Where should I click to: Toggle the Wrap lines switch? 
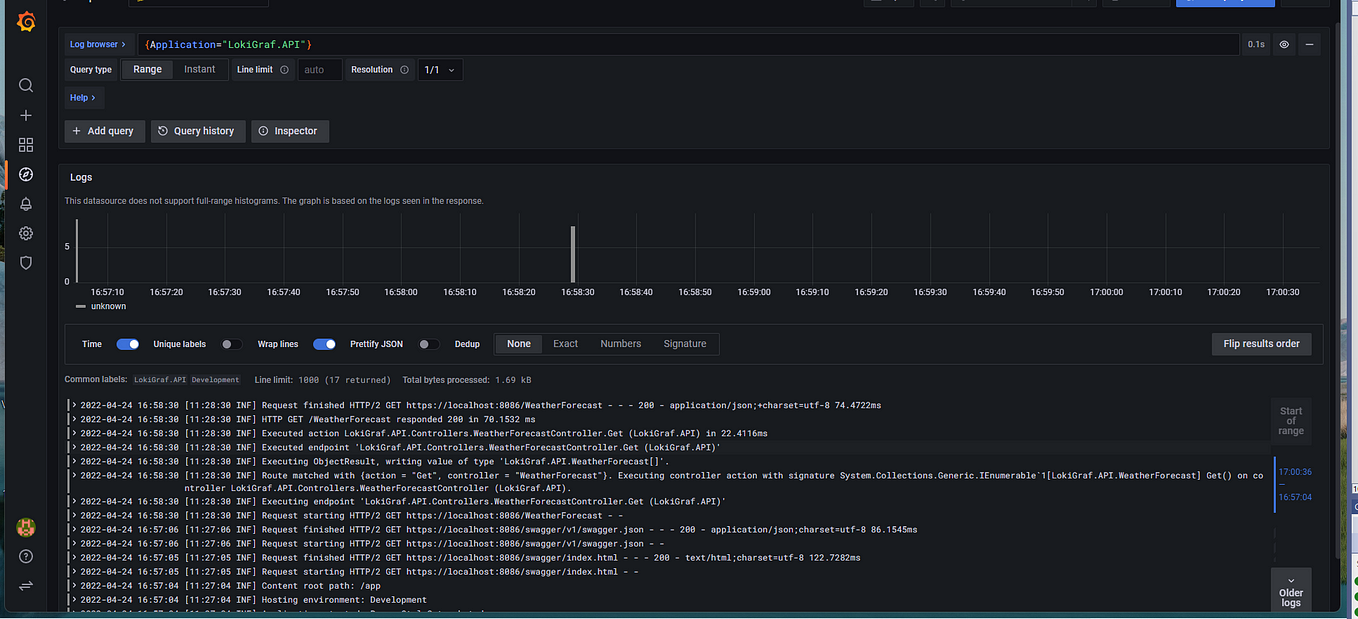(x=324, y=344)
